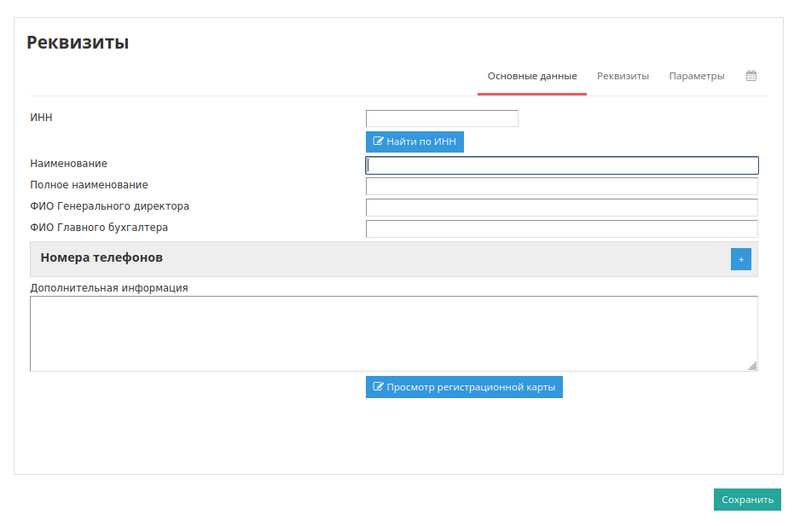Screen dimensions: 800x526
Task: Click the plus icon in Номера телефонов
Action: 741,259
